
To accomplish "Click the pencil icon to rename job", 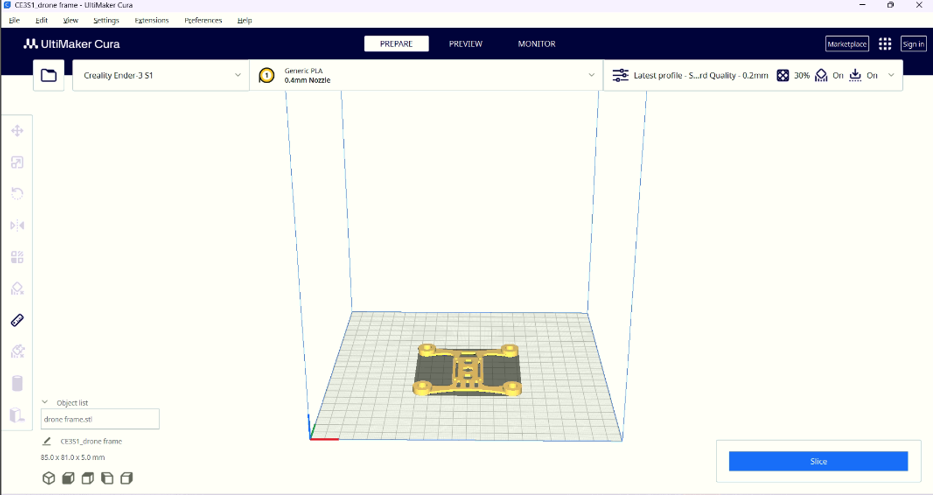I will coord(47,441).
